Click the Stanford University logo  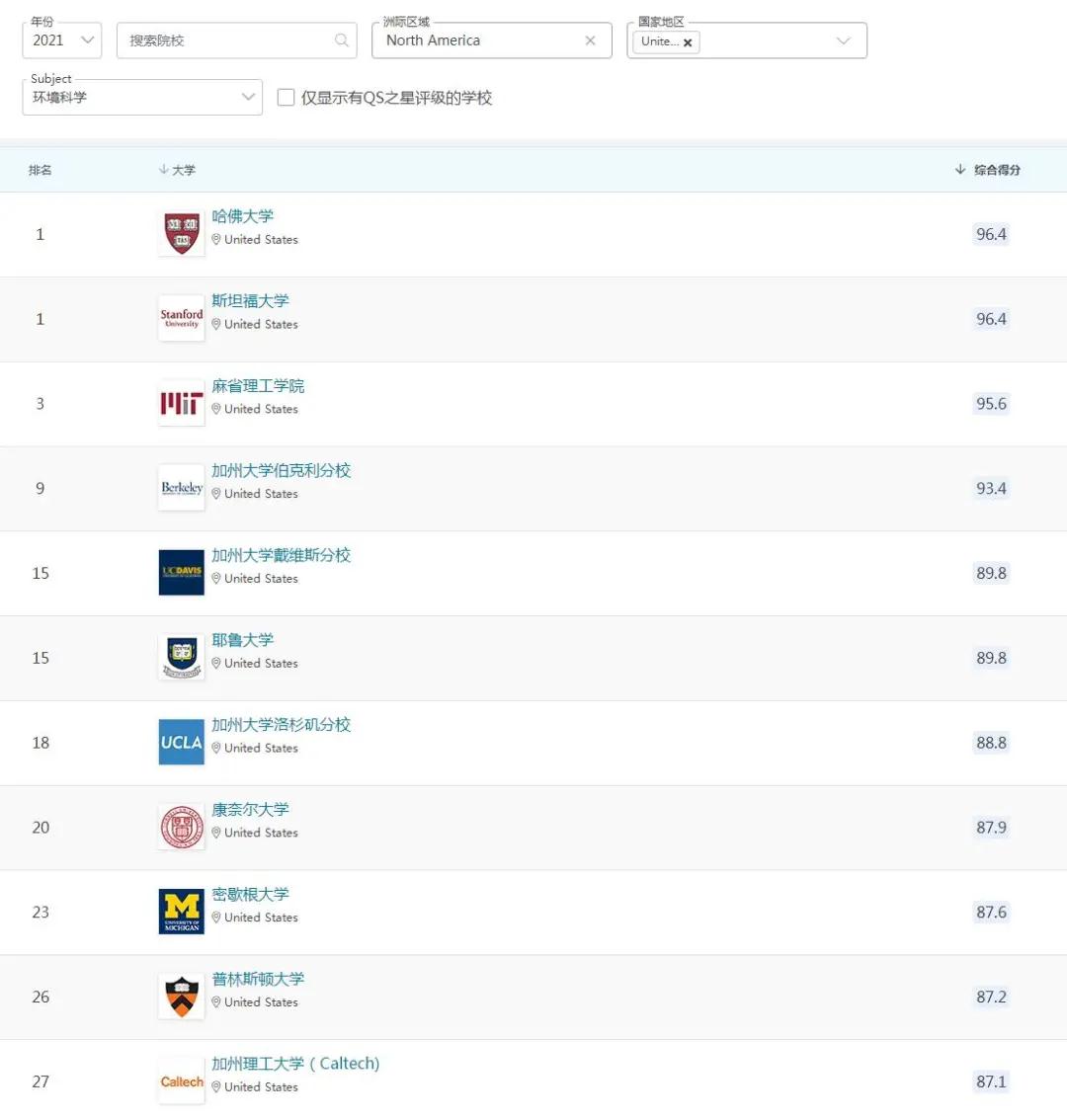[x=182, y=319]
